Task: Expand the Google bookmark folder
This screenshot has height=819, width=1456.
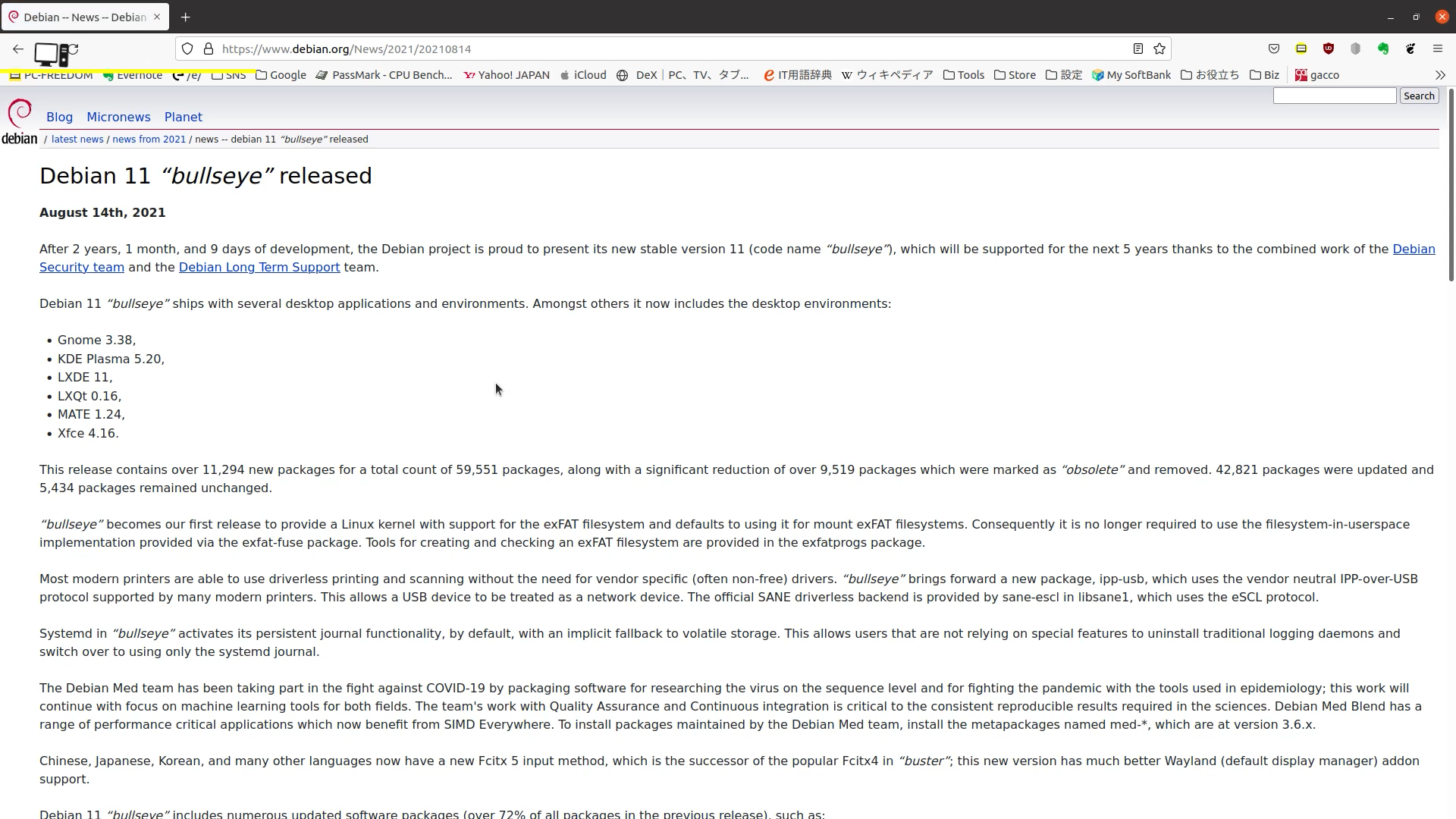Action: 281,75
